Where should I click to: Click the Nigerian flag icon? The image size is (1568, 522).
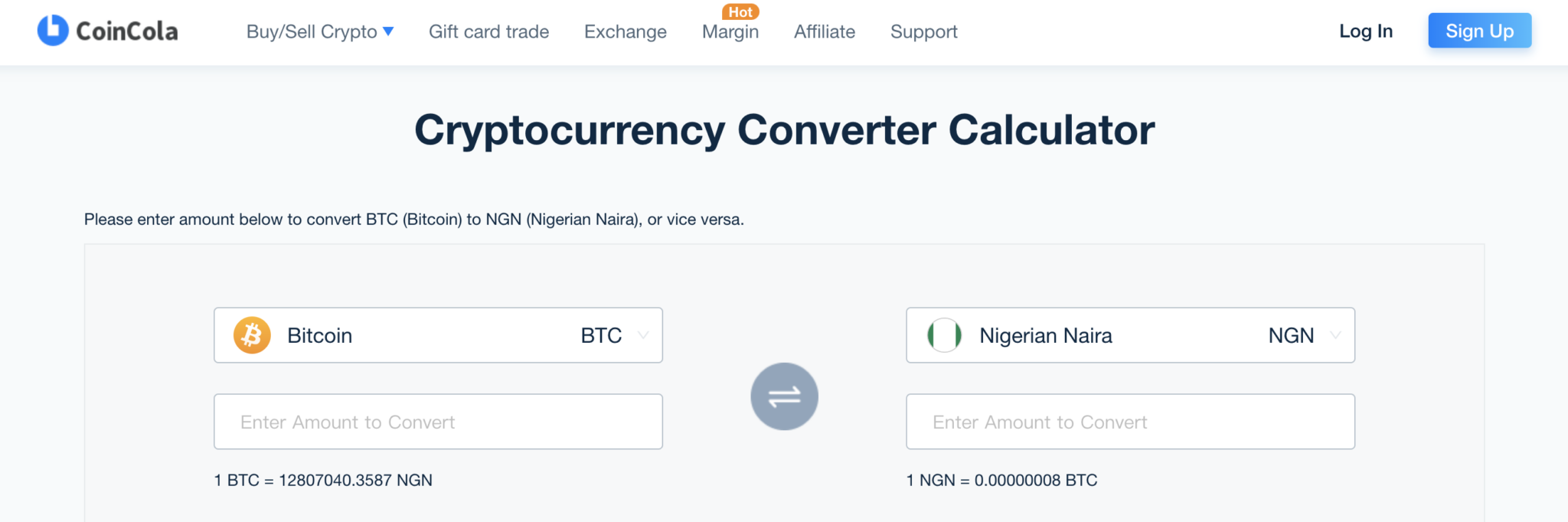pos(944,334)
